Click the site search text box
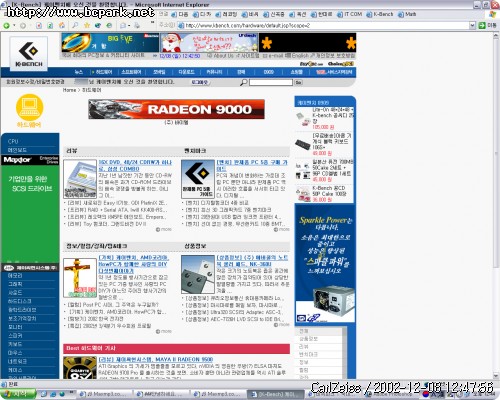The image size is (500, 400). point(271,82)
